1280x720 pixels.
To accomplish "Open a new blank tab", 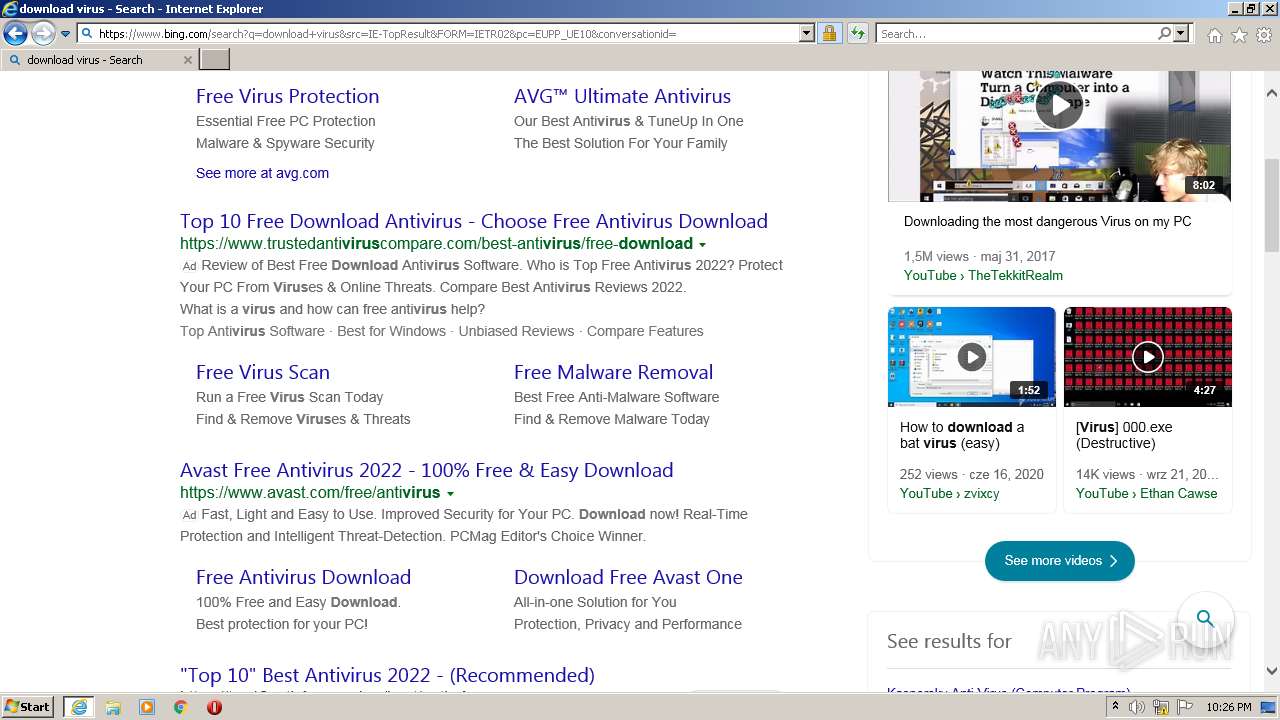I will 215,60.
